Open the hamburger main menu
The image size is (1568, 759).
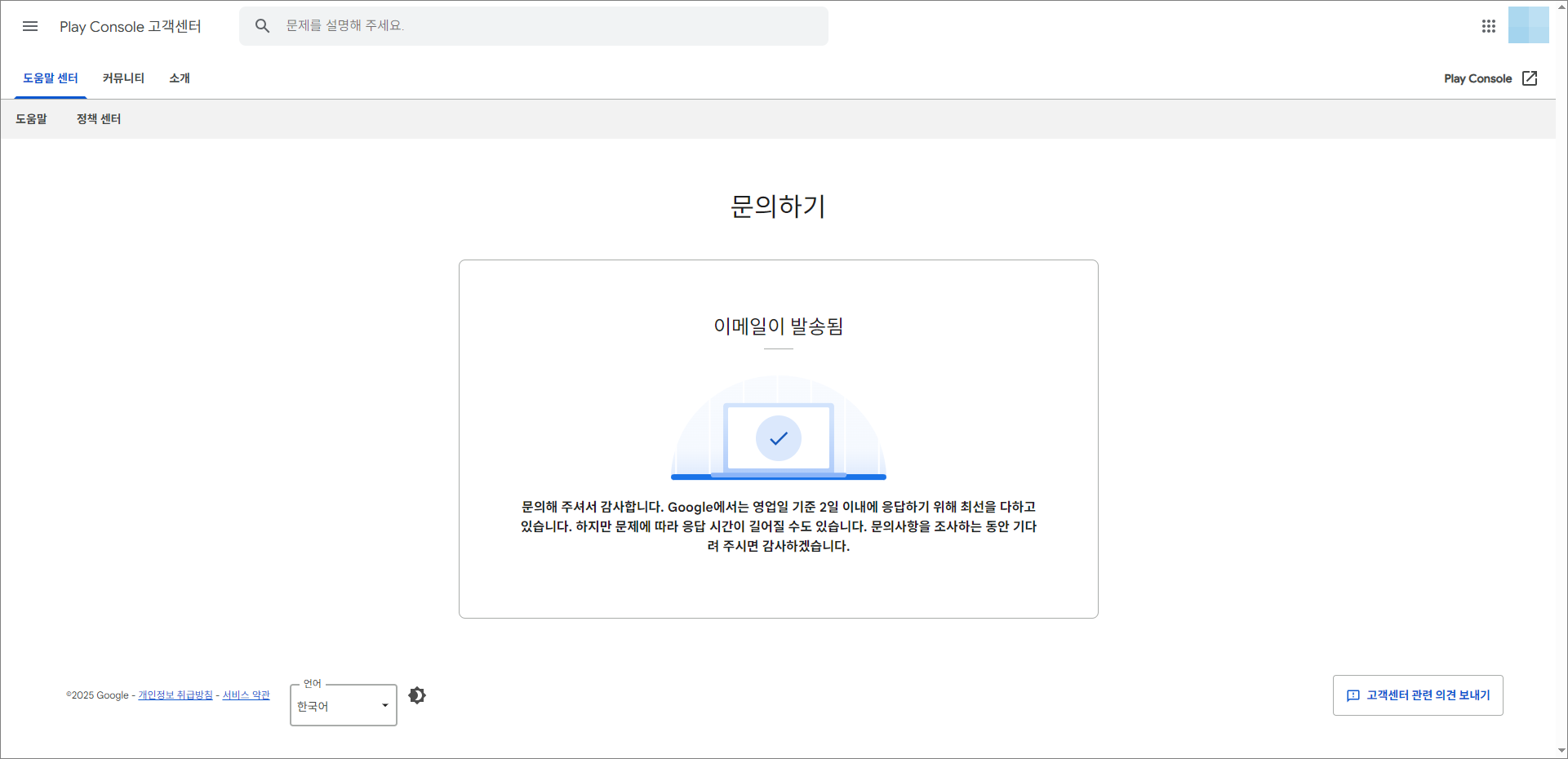point(30,26)
